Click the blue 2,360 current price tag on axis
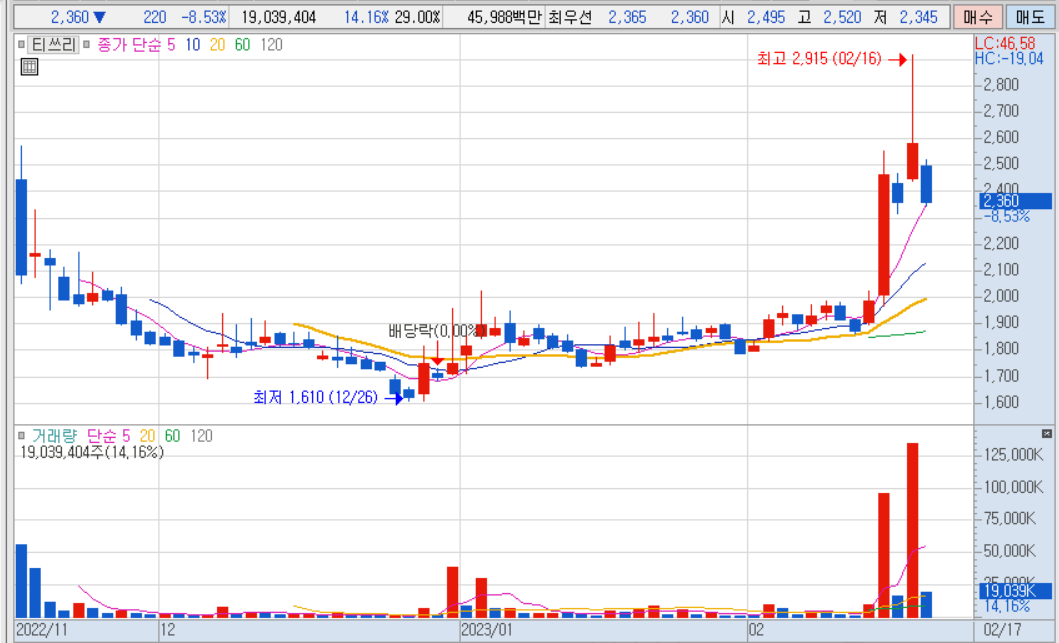Viewport: 1059px width, 643px height. (x=1015, y=201)
